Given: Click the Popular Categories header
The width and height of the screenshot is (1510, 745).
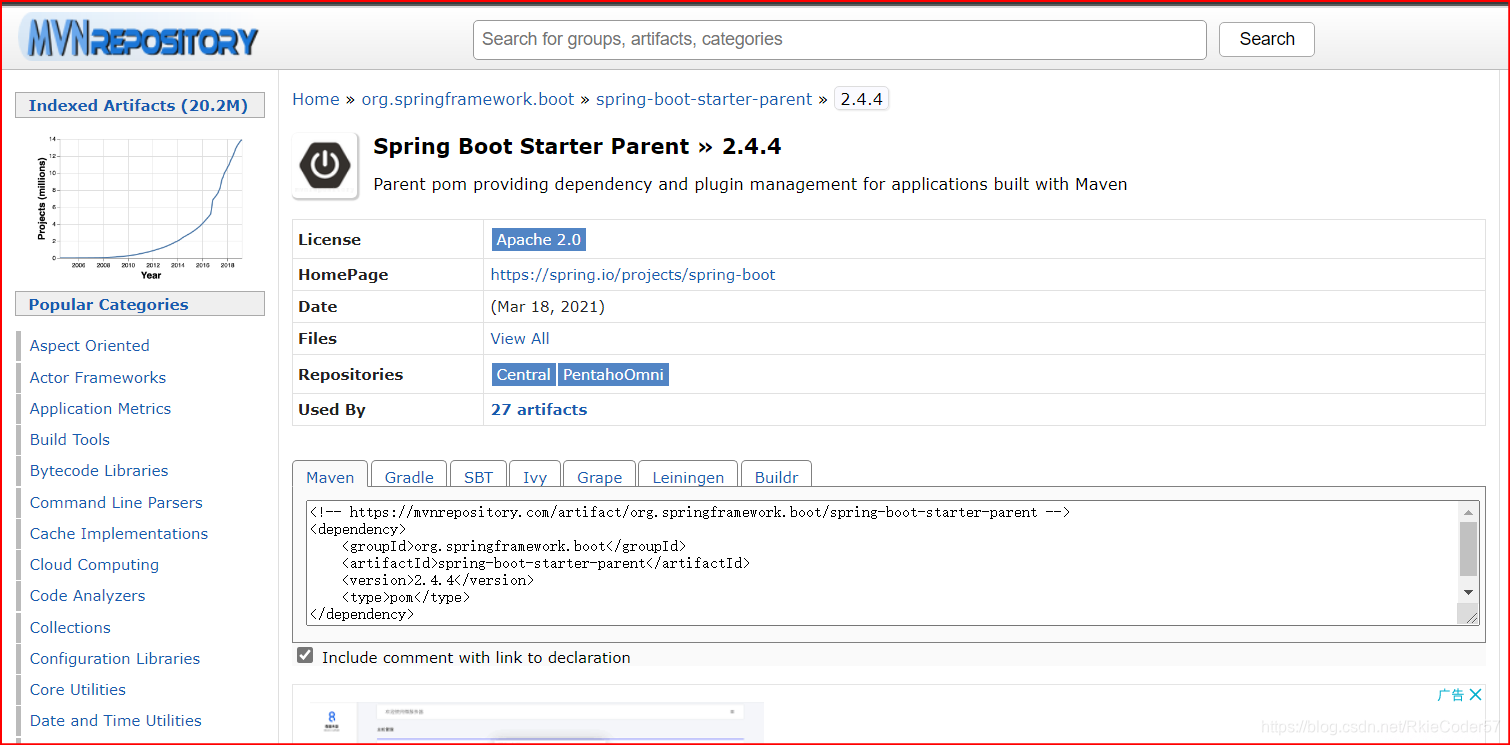Looking at the screenshot, I should click(139, 304).
